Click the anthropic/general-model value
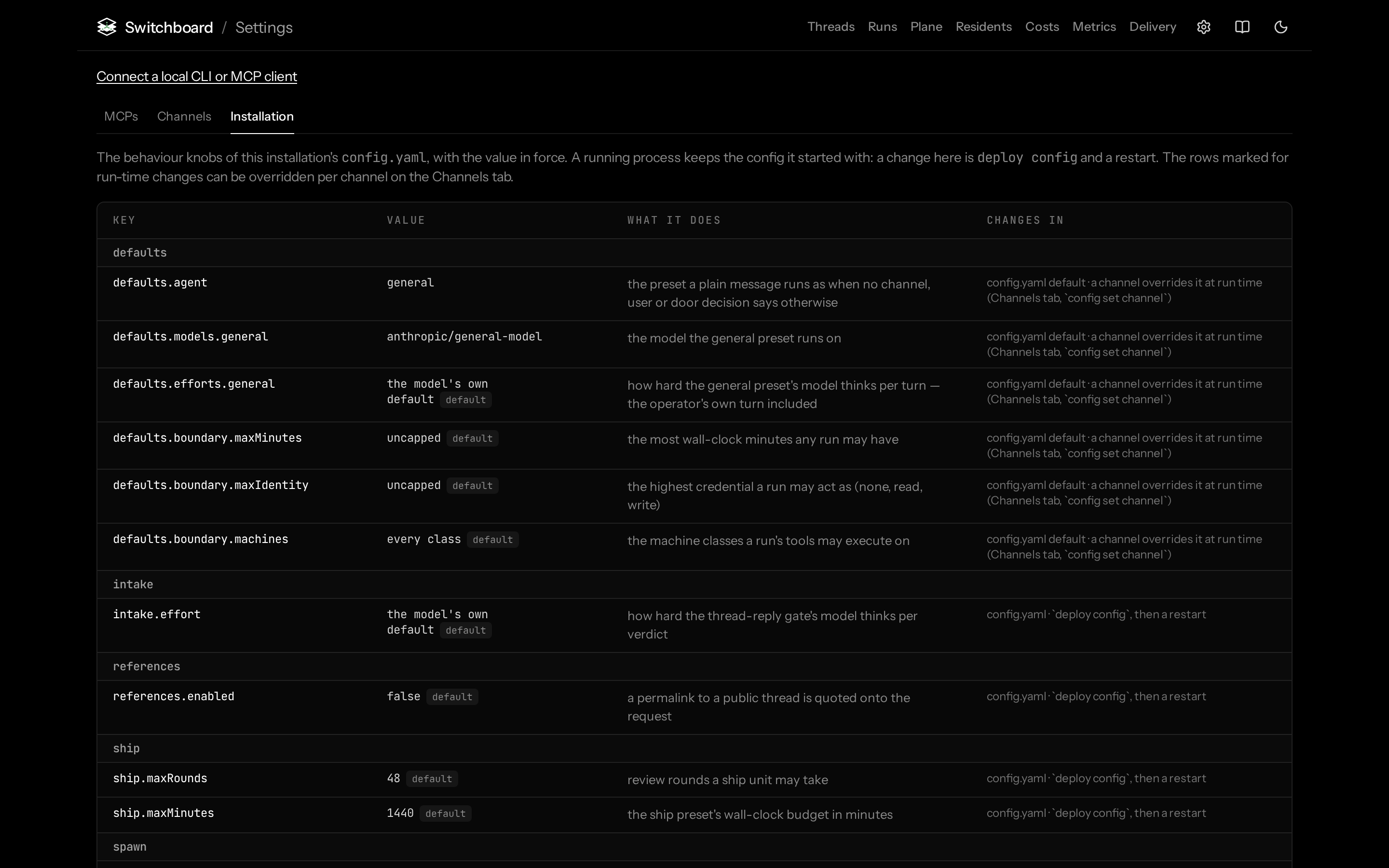The height and width of the screenshot is (868, 1389). coord(464,337)
